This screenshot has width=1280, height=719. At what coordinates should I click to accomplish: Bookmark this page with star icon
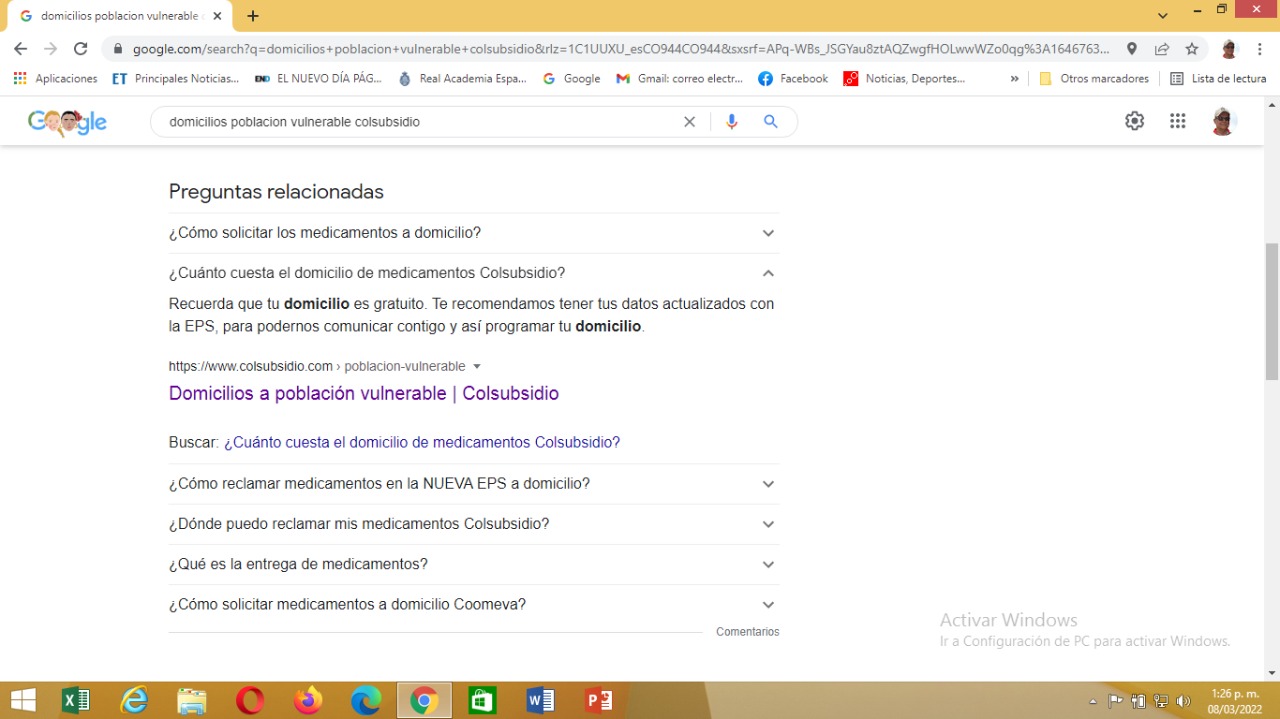1192,49
